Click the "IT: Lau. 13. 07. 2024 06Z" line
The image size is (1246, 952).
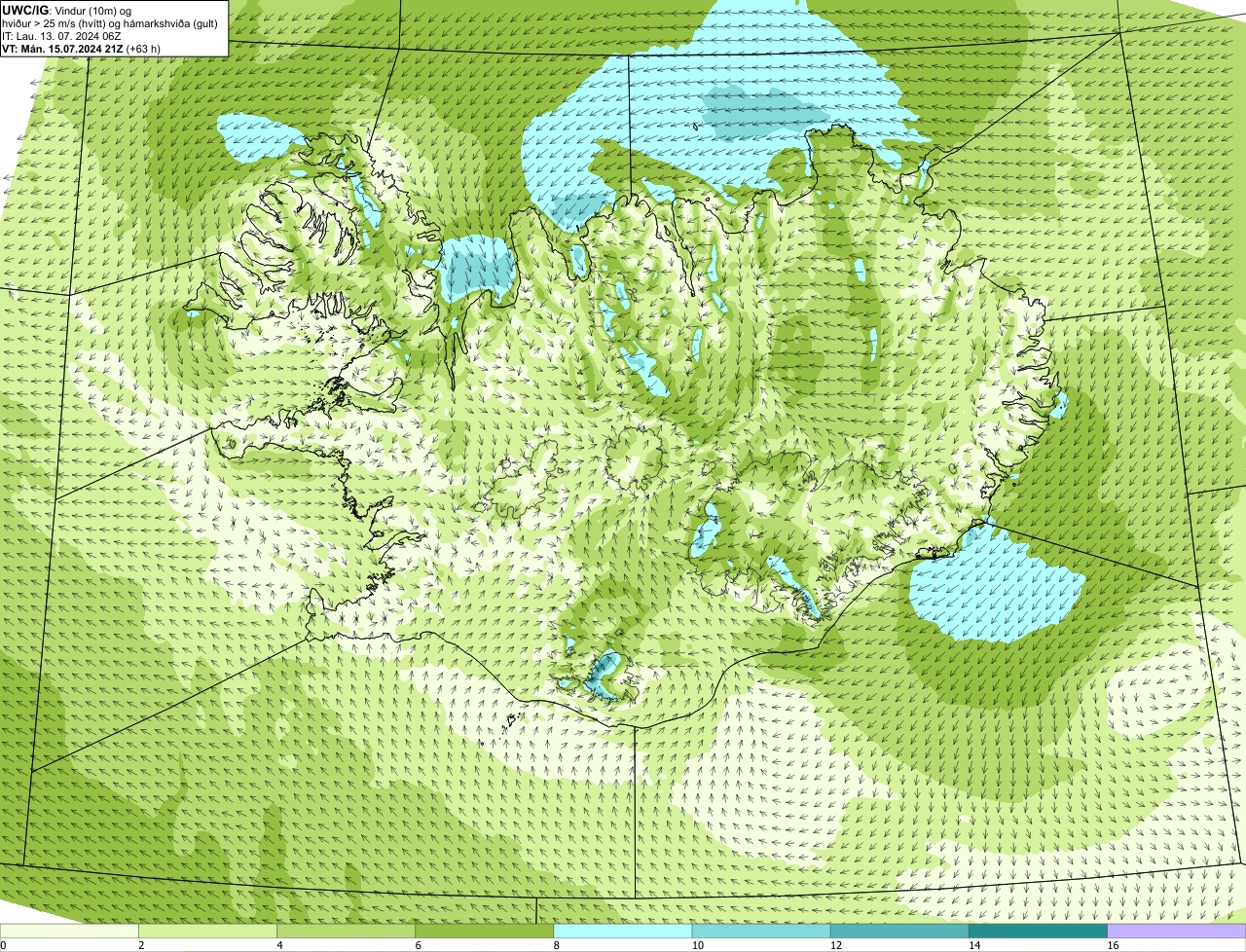61,35
